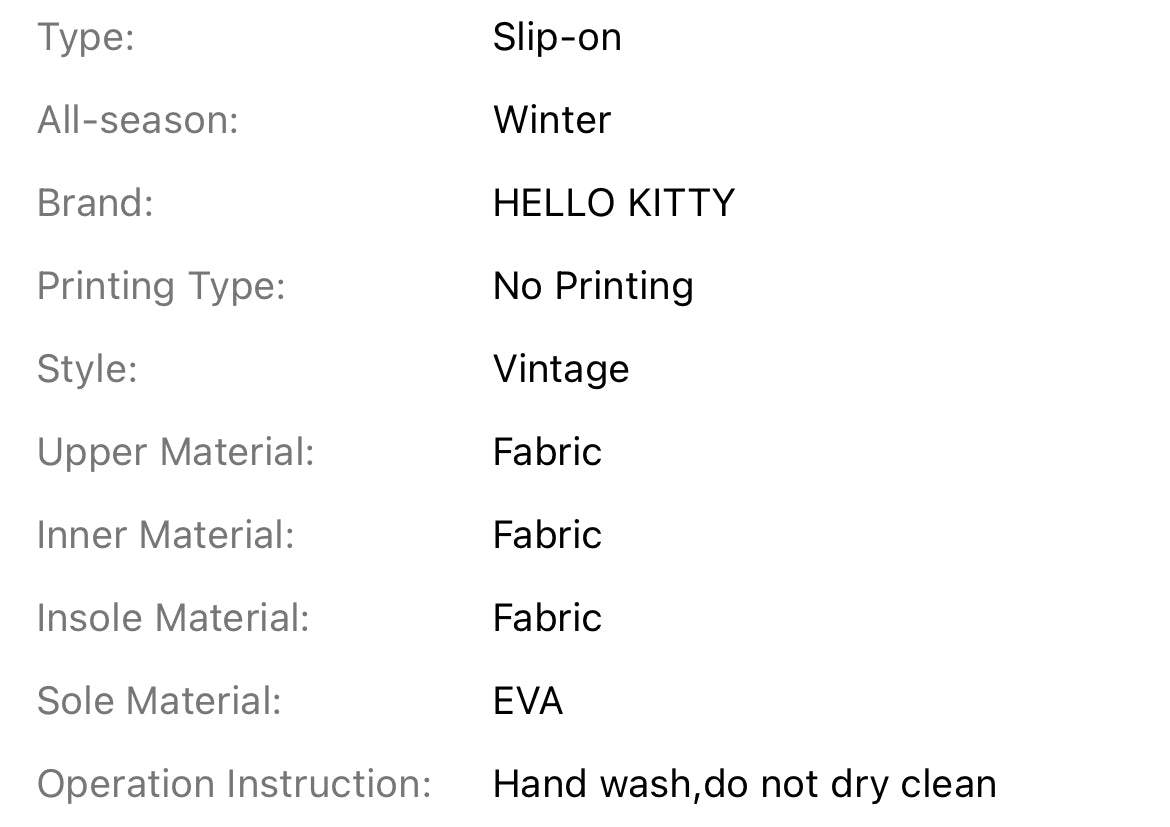The image size is (1170, 827).
Task: Click the 'Type:' label
Action: point(86,38)
